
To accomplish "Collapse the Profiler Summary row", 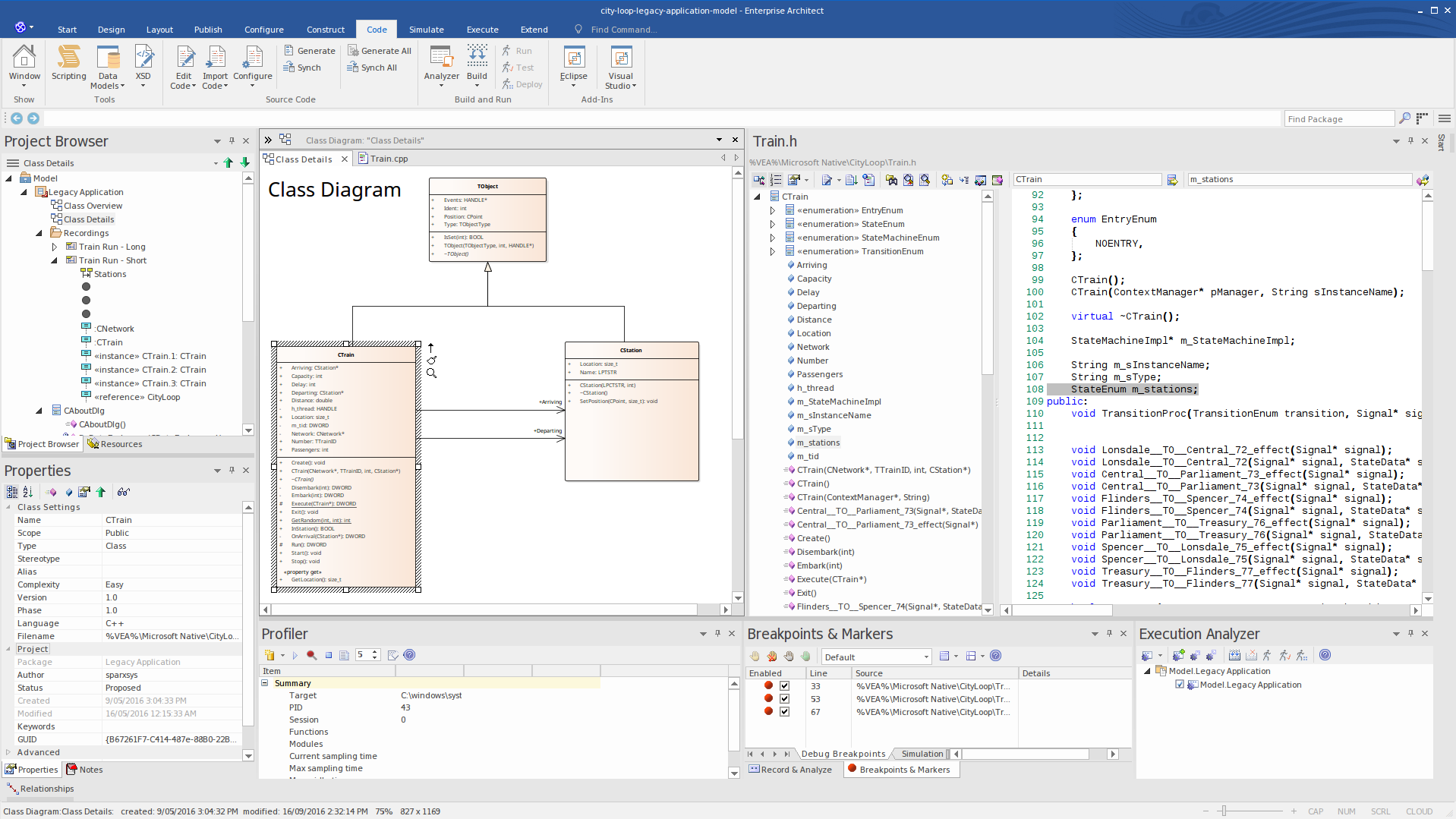I will (x=265, y=683).
